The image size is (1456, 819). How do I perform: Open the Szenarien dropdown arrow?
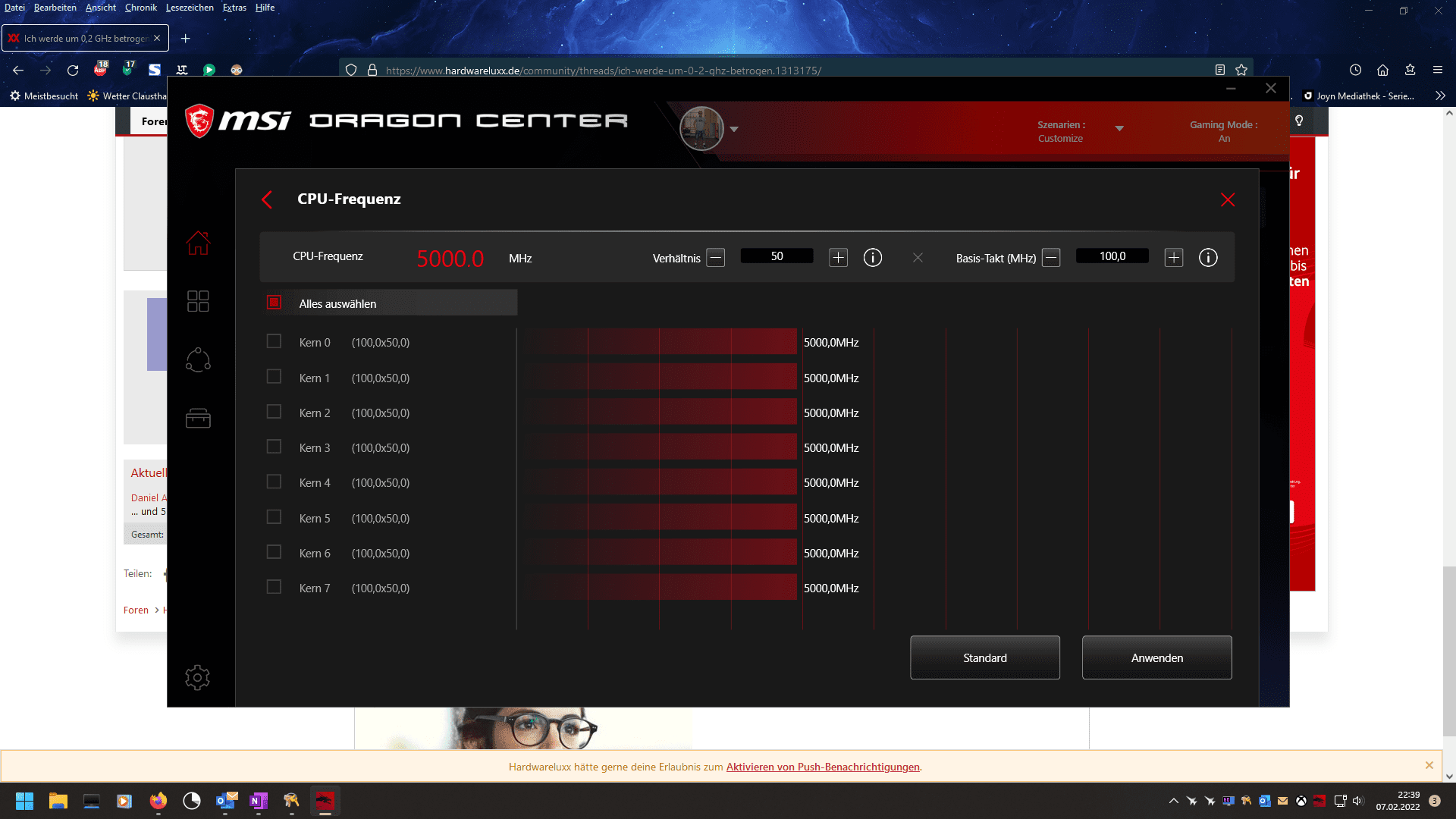pos(1119,129)
